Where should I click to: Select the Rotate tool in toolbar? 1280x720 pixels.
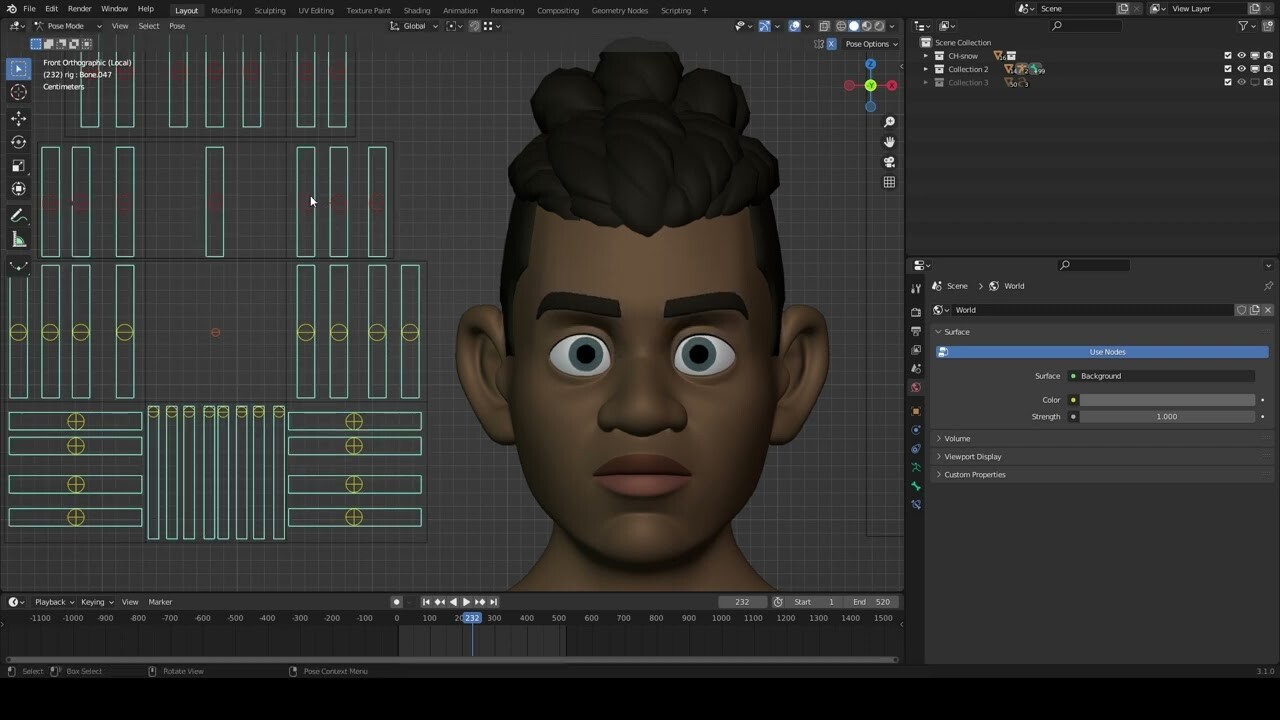[x=18, y=142]
